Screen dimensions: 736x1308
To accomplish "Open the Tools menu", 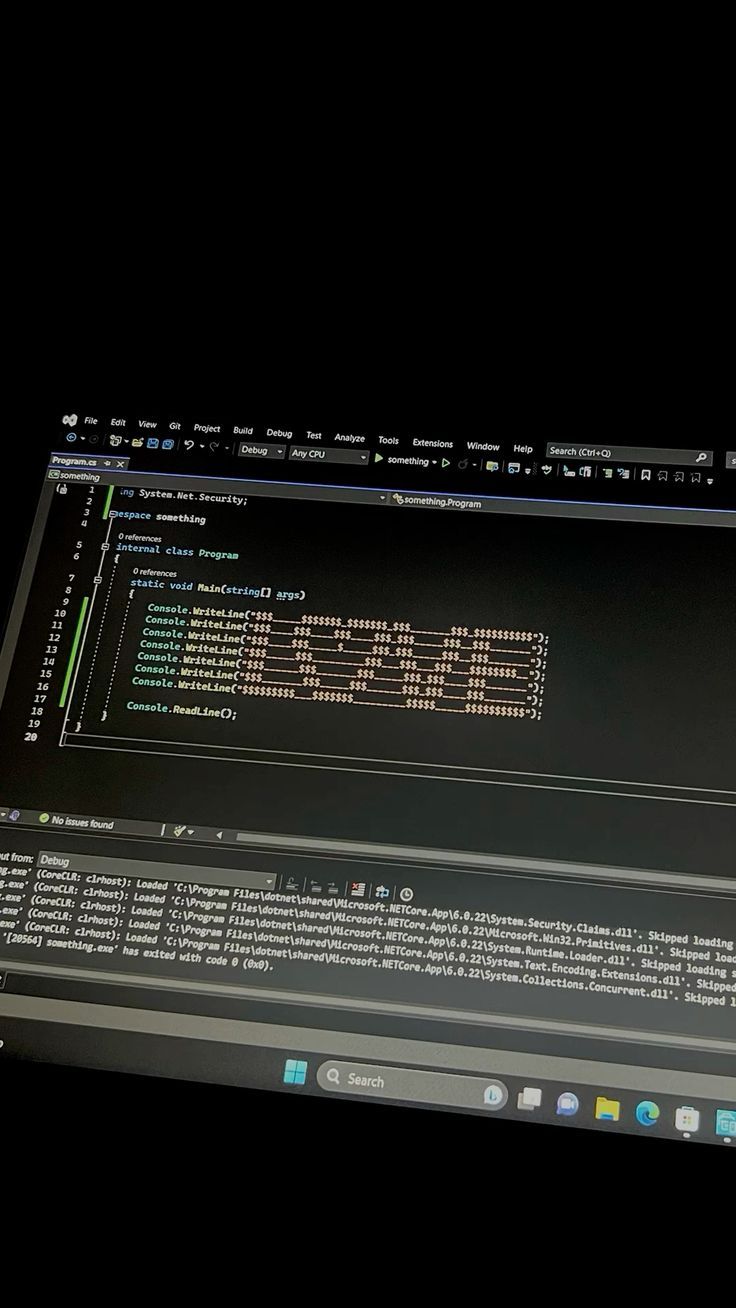I will click(388, 440).
